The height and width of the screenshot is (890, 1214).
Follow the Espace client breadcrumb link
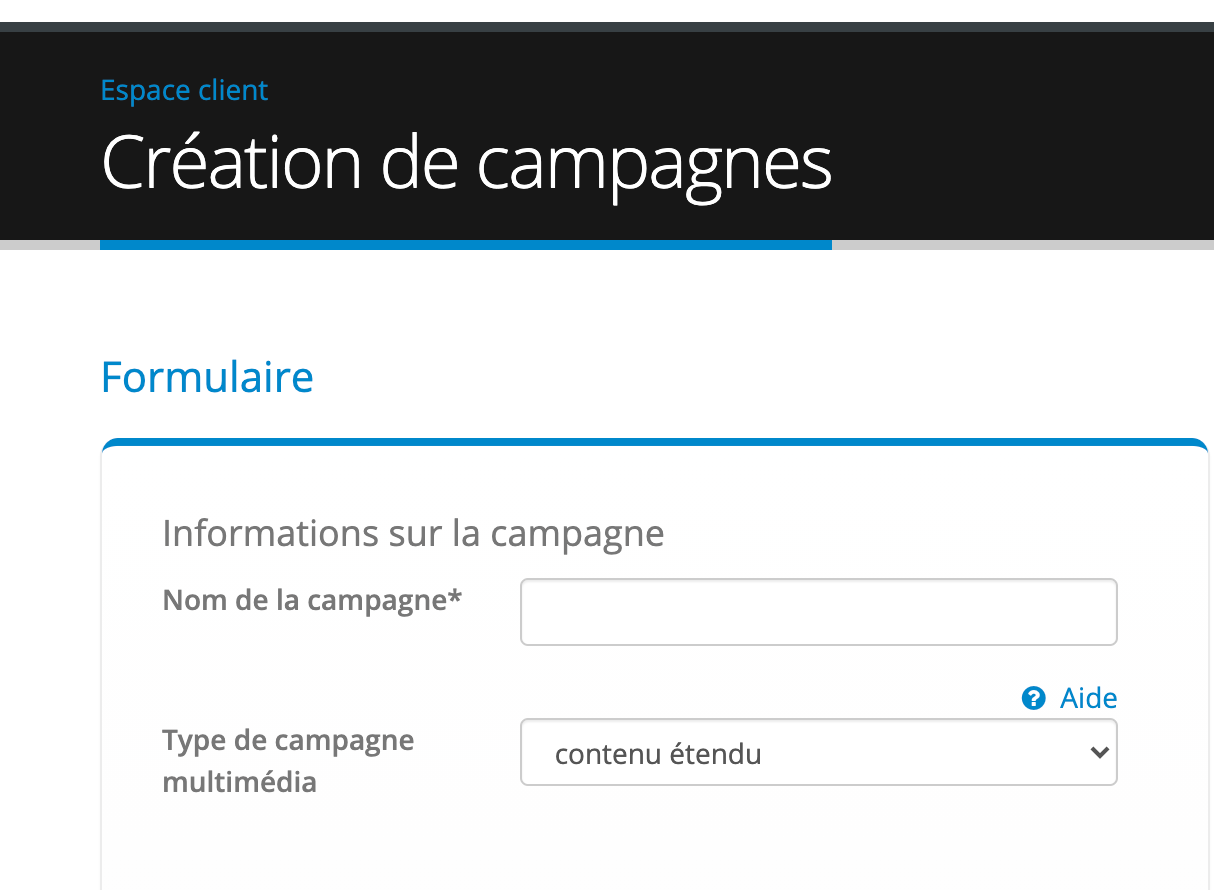tap(184, 91)
